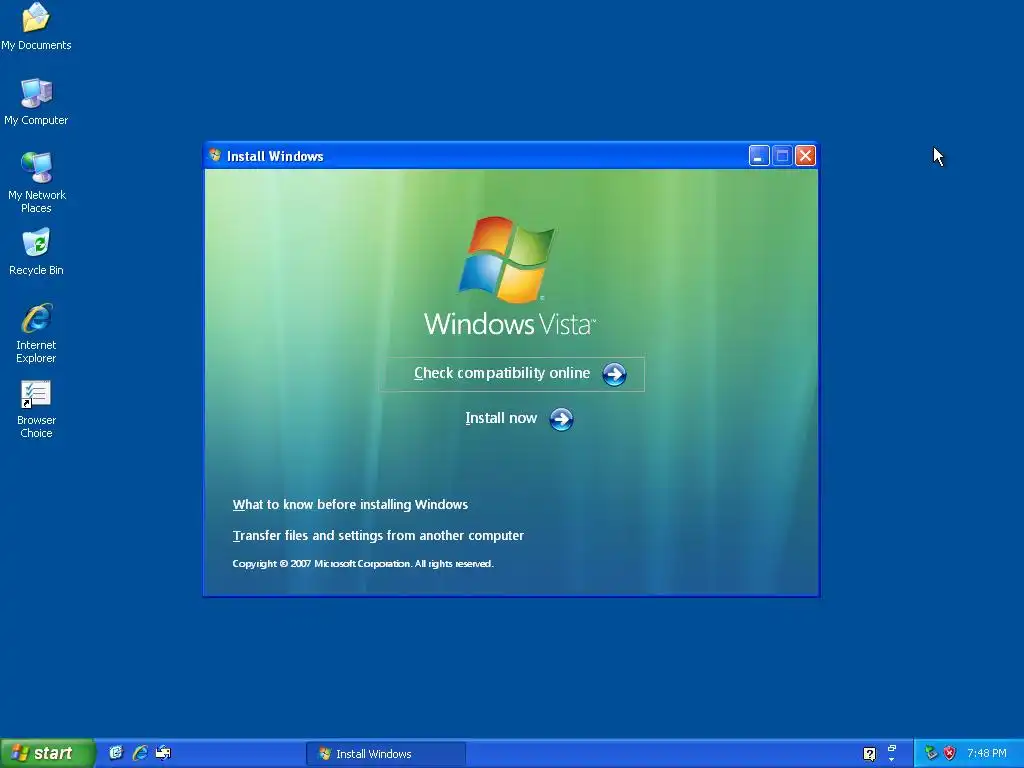This screenshot has width=1024, height=768.
Task: Click the Install Windows title bar icon
Action: (215, 155)
